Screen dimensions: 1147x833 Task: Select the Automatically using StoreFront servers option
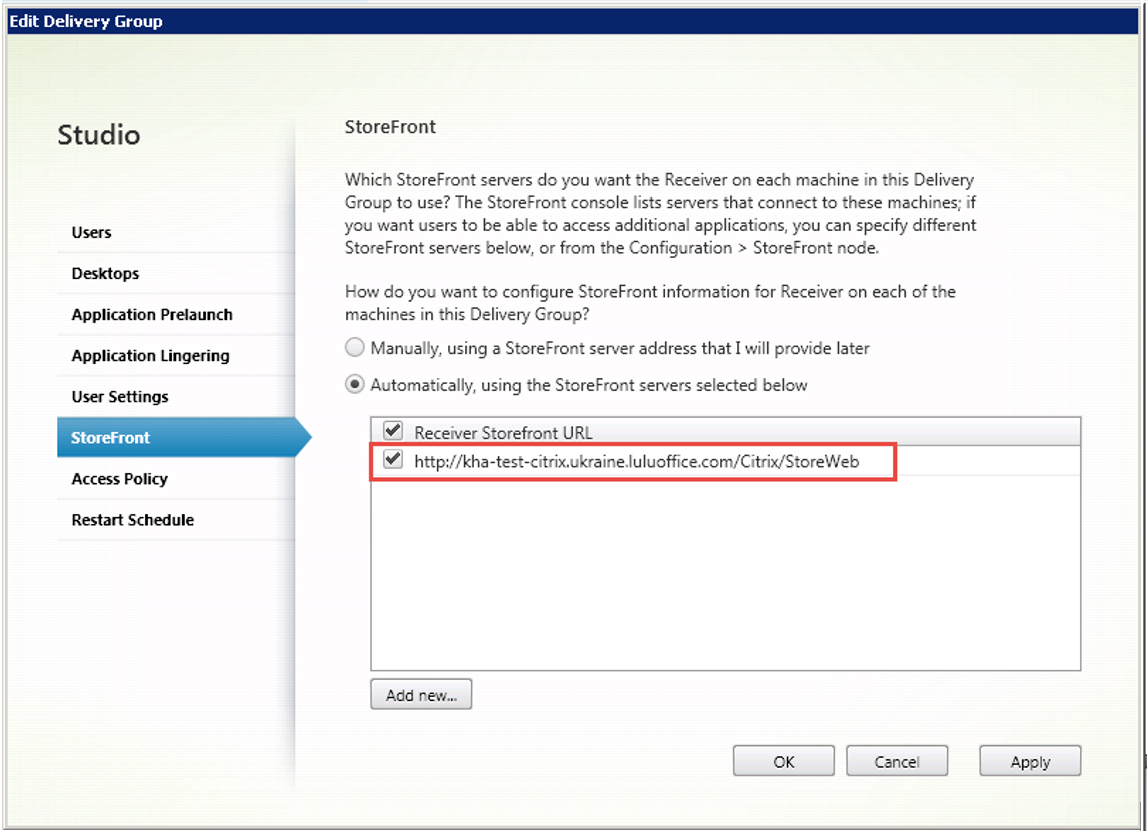pyautogui.click(x=355, y=385)
